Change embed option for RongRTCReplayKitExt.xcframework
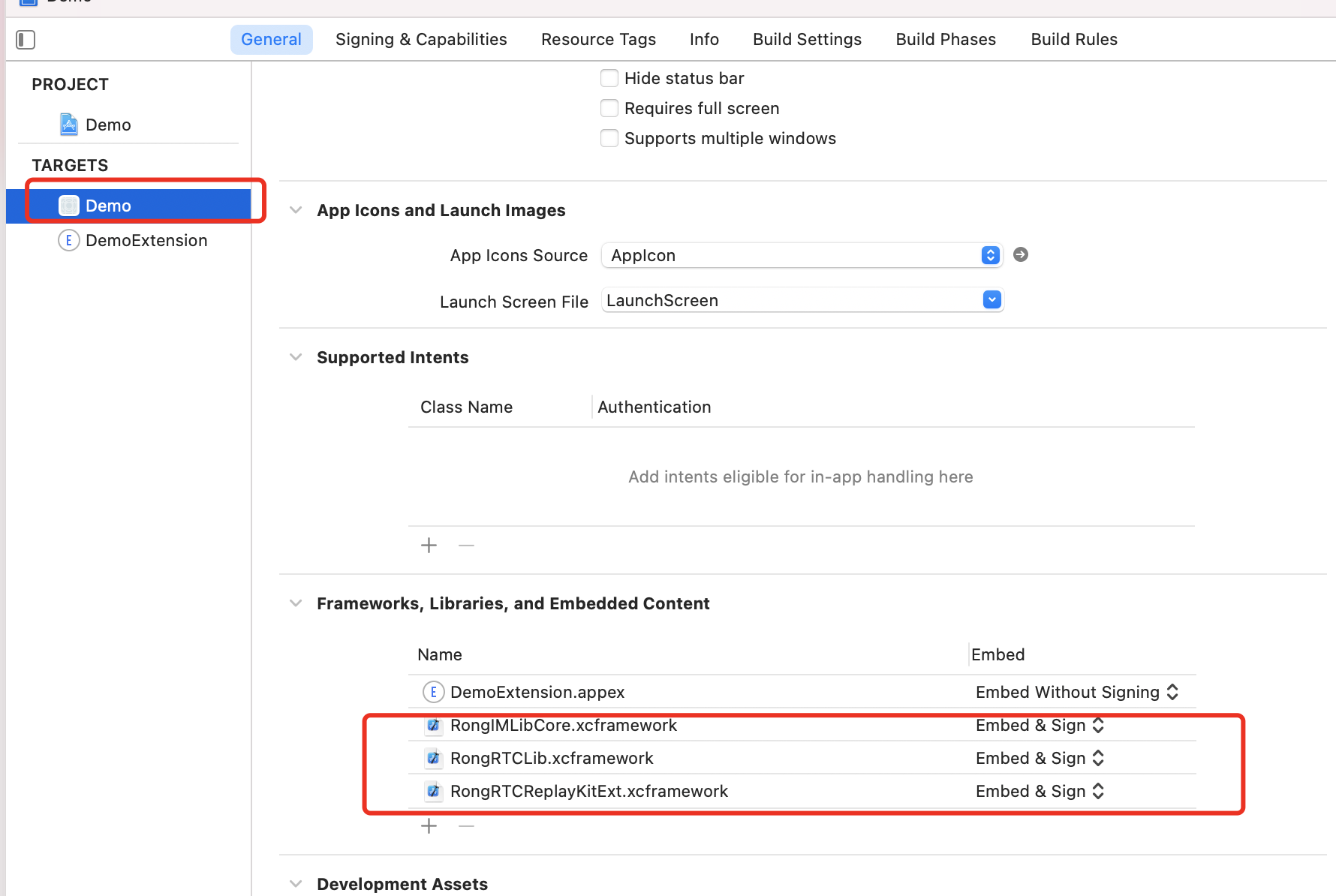This screenshot has height=896, width=1336. tap(1040, 791)
